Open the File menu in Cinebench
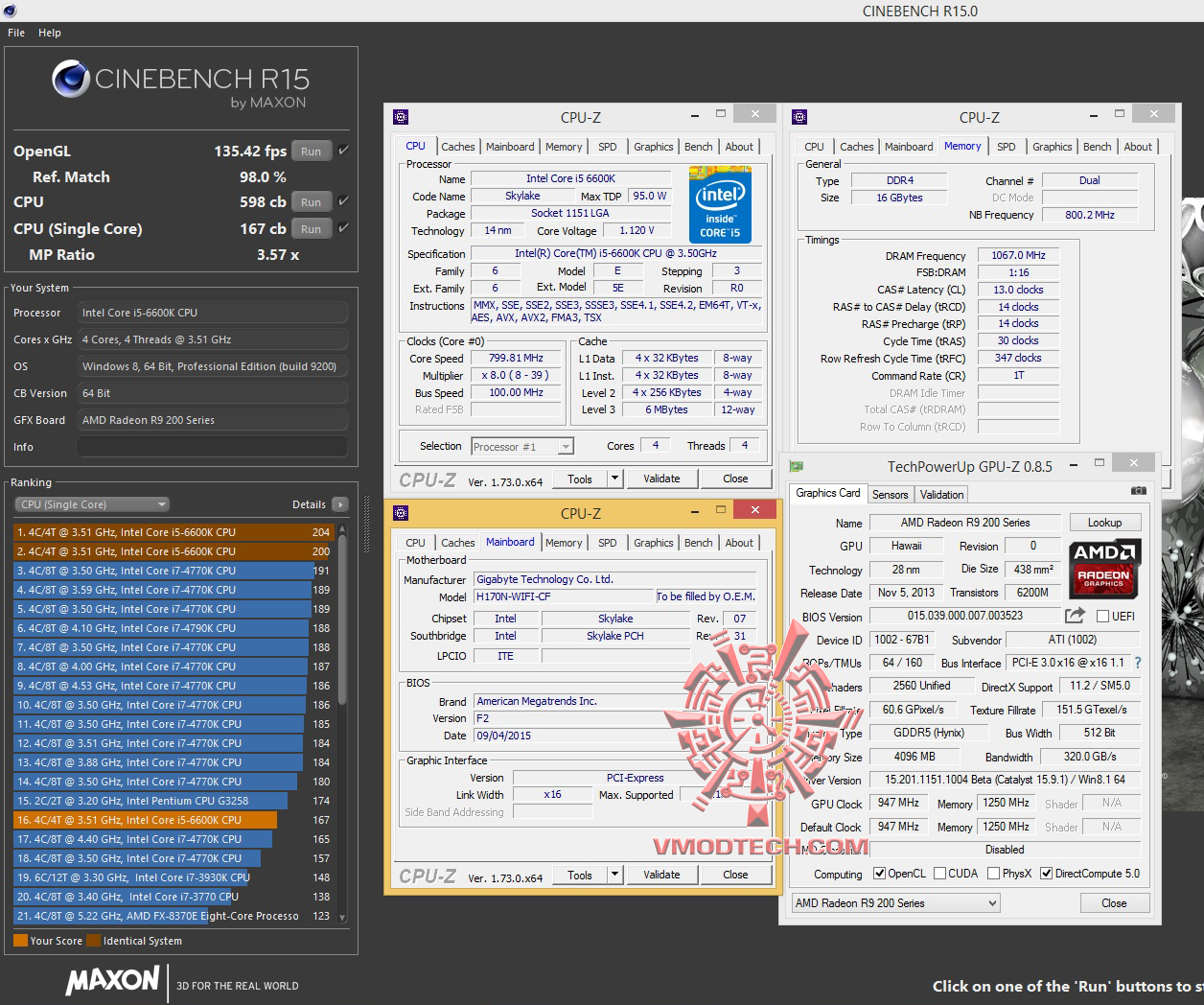1204x1005 pixels. tap(16, 33)
